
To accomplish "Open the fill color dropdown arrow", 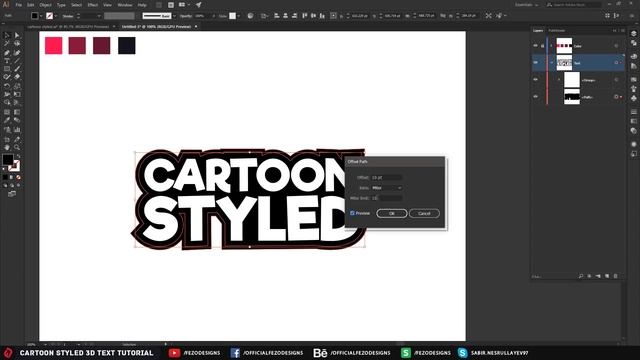I will click(x=42, y=16).
